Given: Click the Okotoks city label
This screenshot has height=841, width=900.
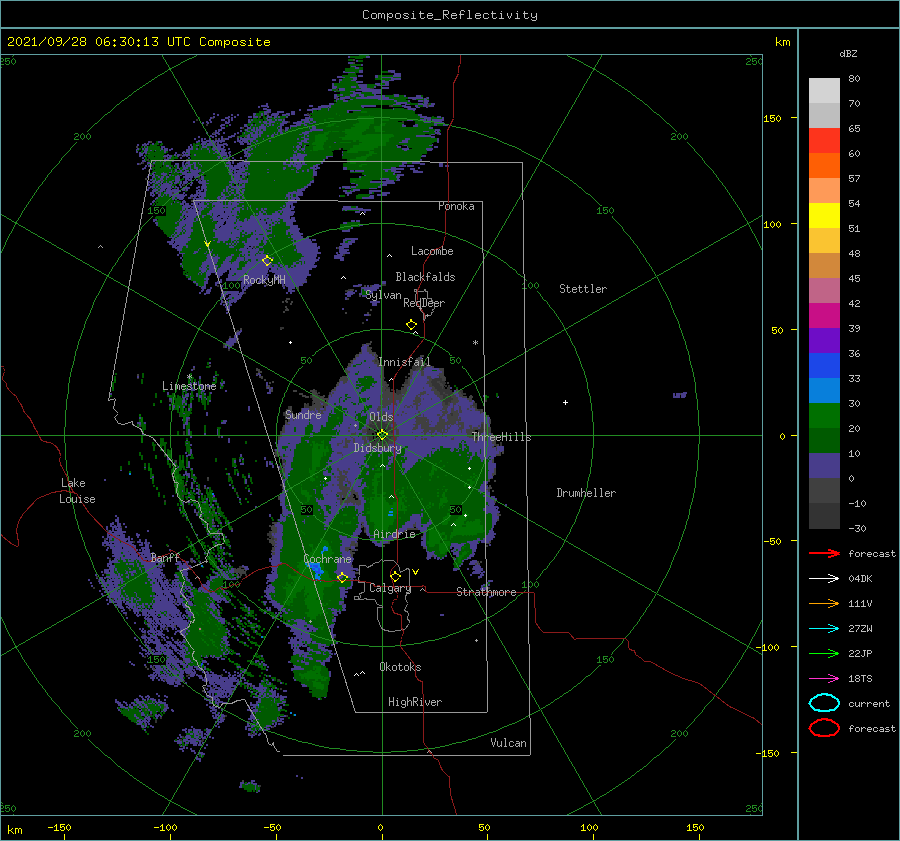Looking at the screenshot, I should point(400,667).
